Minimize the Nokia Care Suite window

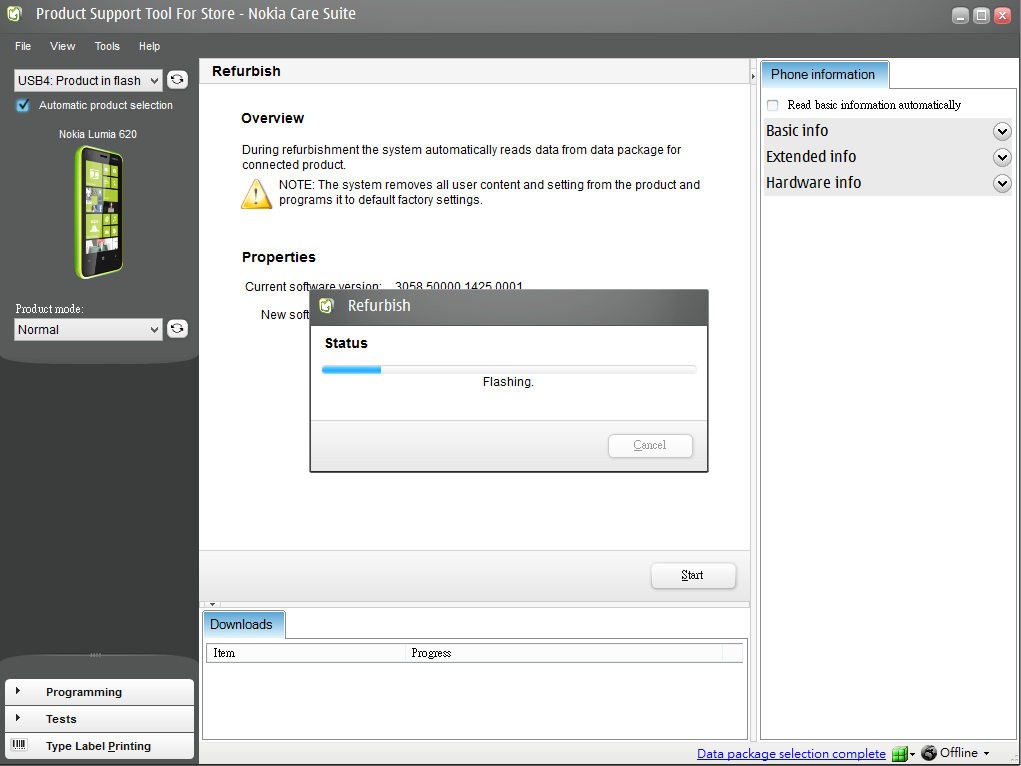pyautogui.click(x=960, y=16)
